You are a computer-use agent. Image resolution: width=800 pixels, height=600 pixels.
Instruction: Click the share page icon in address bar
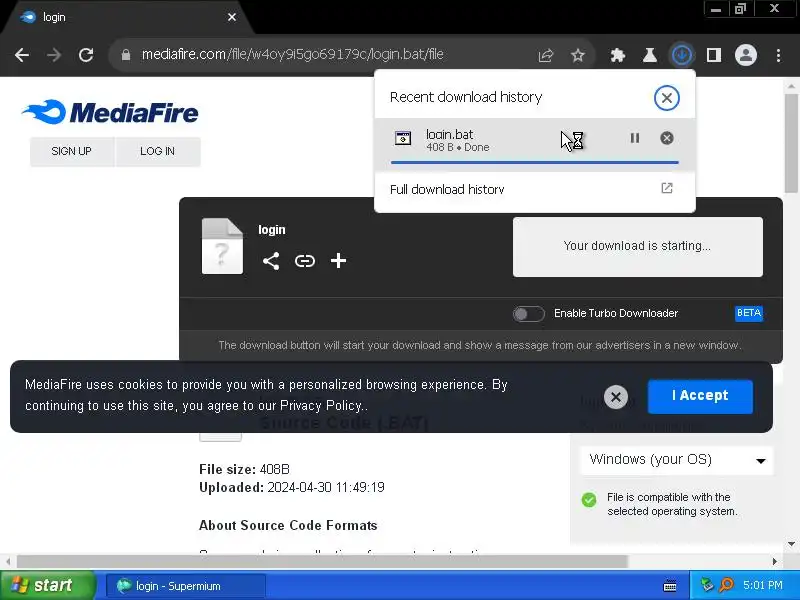pyautogui.click(x=546, y=55)
